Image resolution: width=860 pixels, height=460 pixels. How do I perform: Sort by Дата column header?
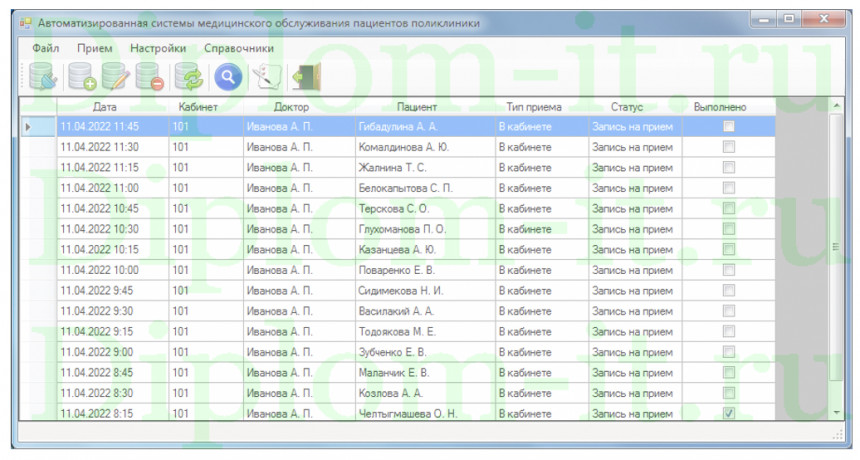coord(112,107)
